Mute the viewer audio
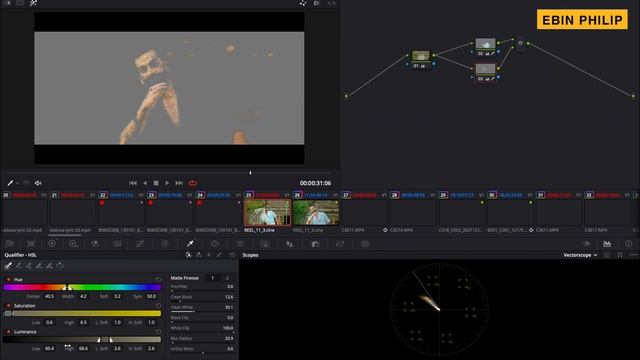This screenshot has height=360, width=640. click(x=38, y=183)
